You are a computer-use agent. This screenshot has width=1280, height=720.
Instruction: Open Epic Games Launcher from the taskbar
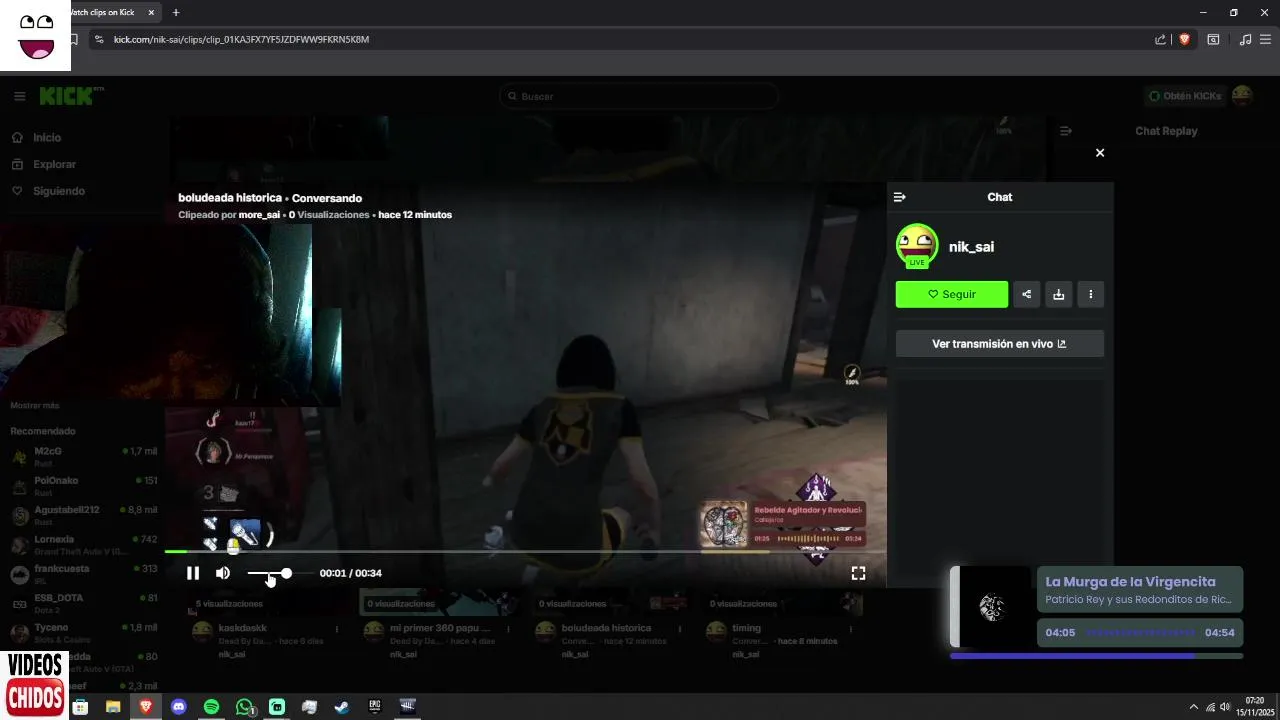tap(375, 707)
